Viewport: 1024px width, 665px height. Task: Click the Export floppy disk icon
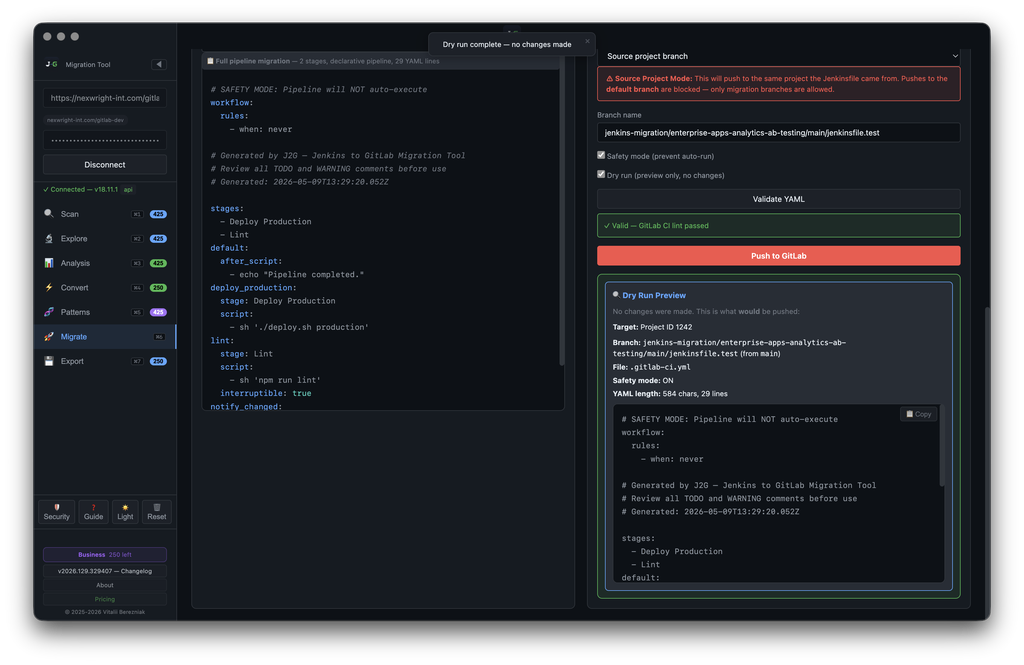tap(48, 361)
